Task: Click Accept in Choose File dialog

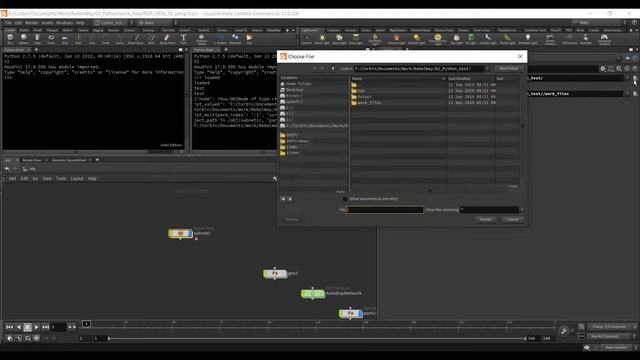Action: click(x=486, y=220)
